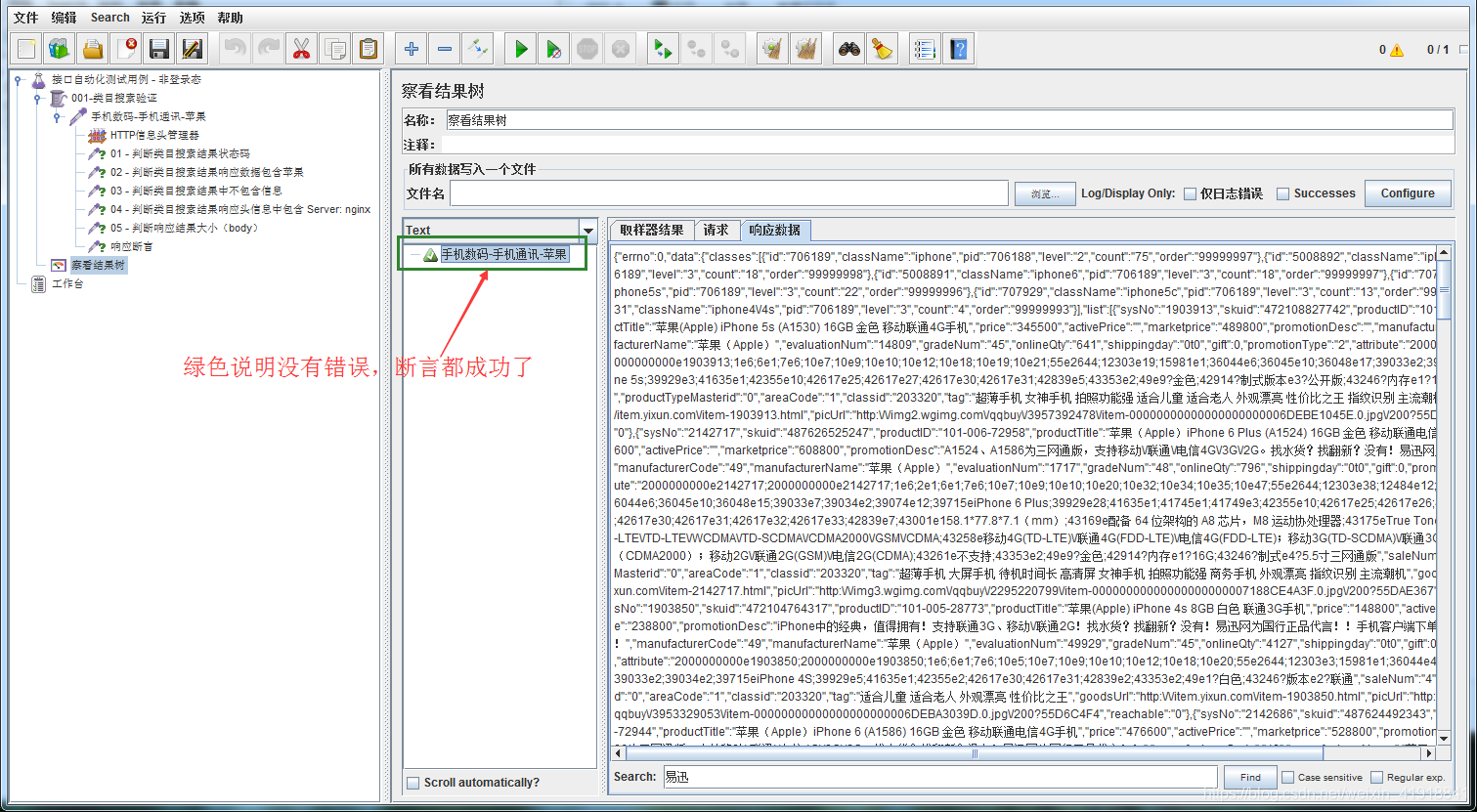Open the 选项 menu
Image resolution: width=1477 pixels, height=812 pixels.
[x=193, y=18]
